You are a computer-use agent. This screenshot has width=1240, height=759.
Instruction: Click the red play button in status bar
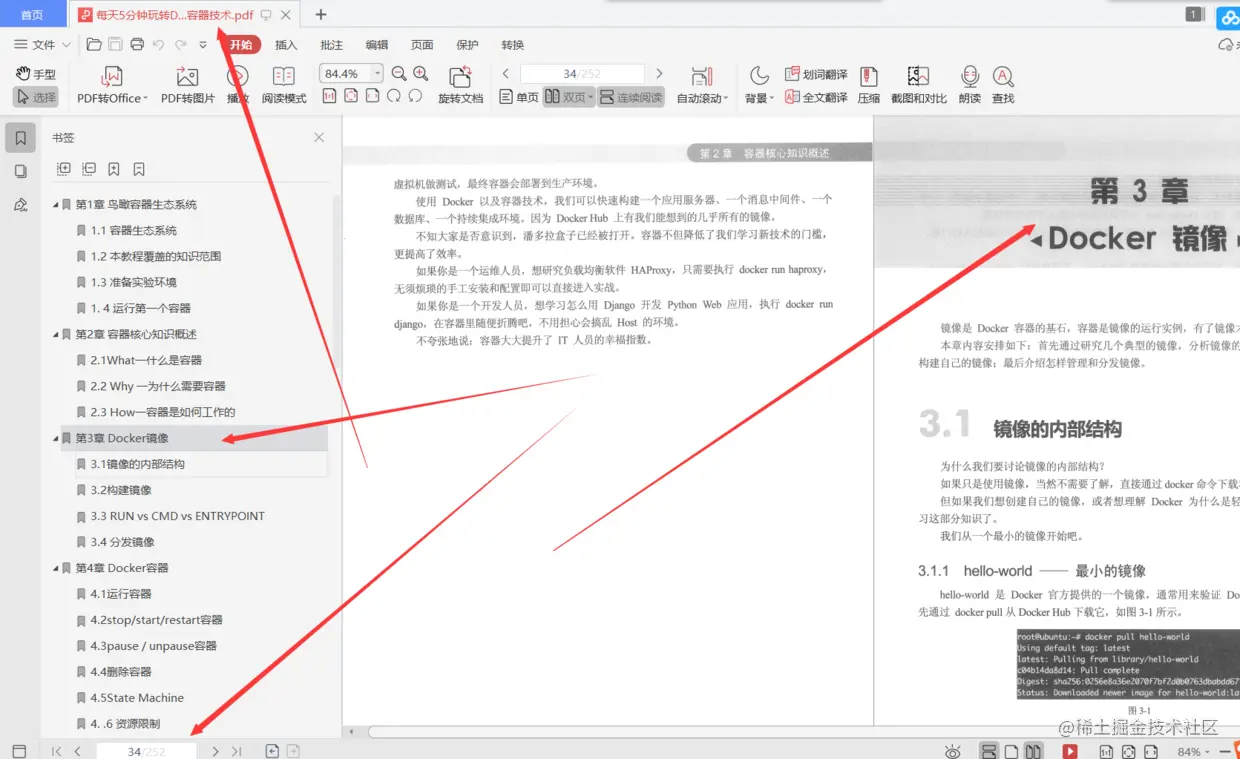(x=1069, y=751)
